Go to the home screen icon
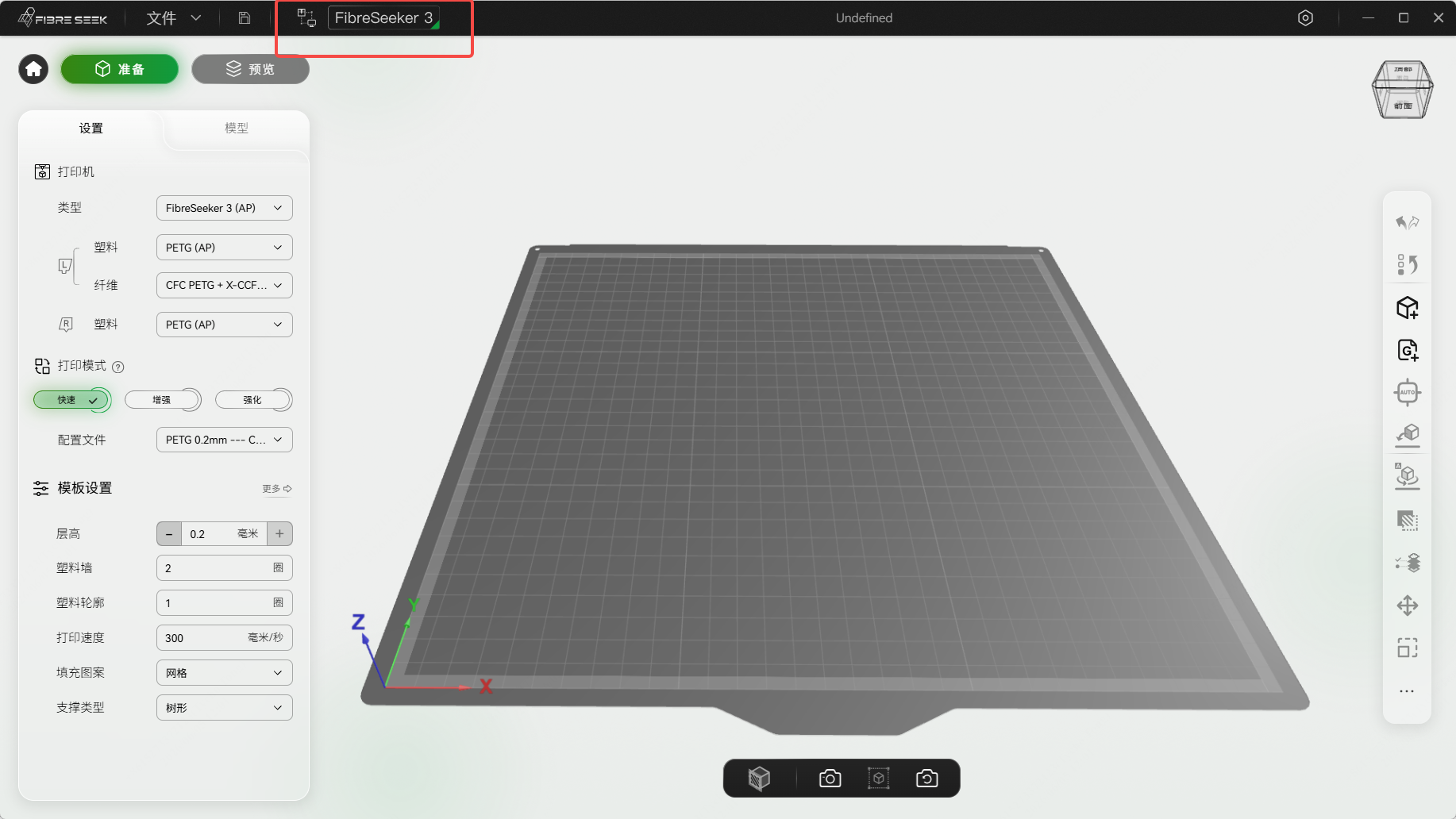 click(x=33, y=69)
